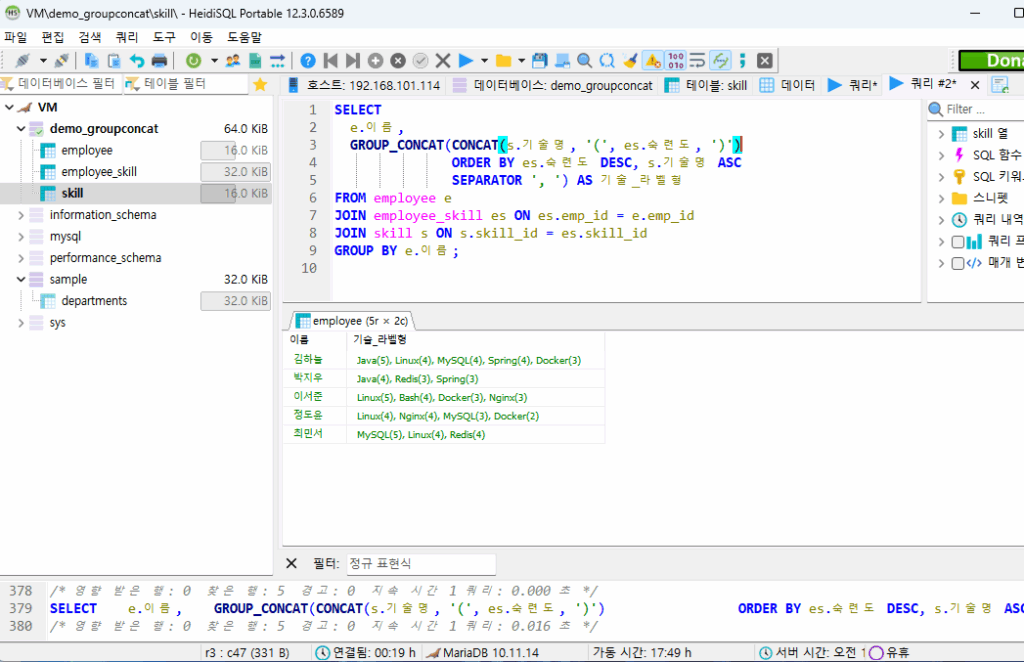The width and height of the screenshot is (1024, 662).
Task: Select the employee_skill table in tree
Action: coord(99,172)
